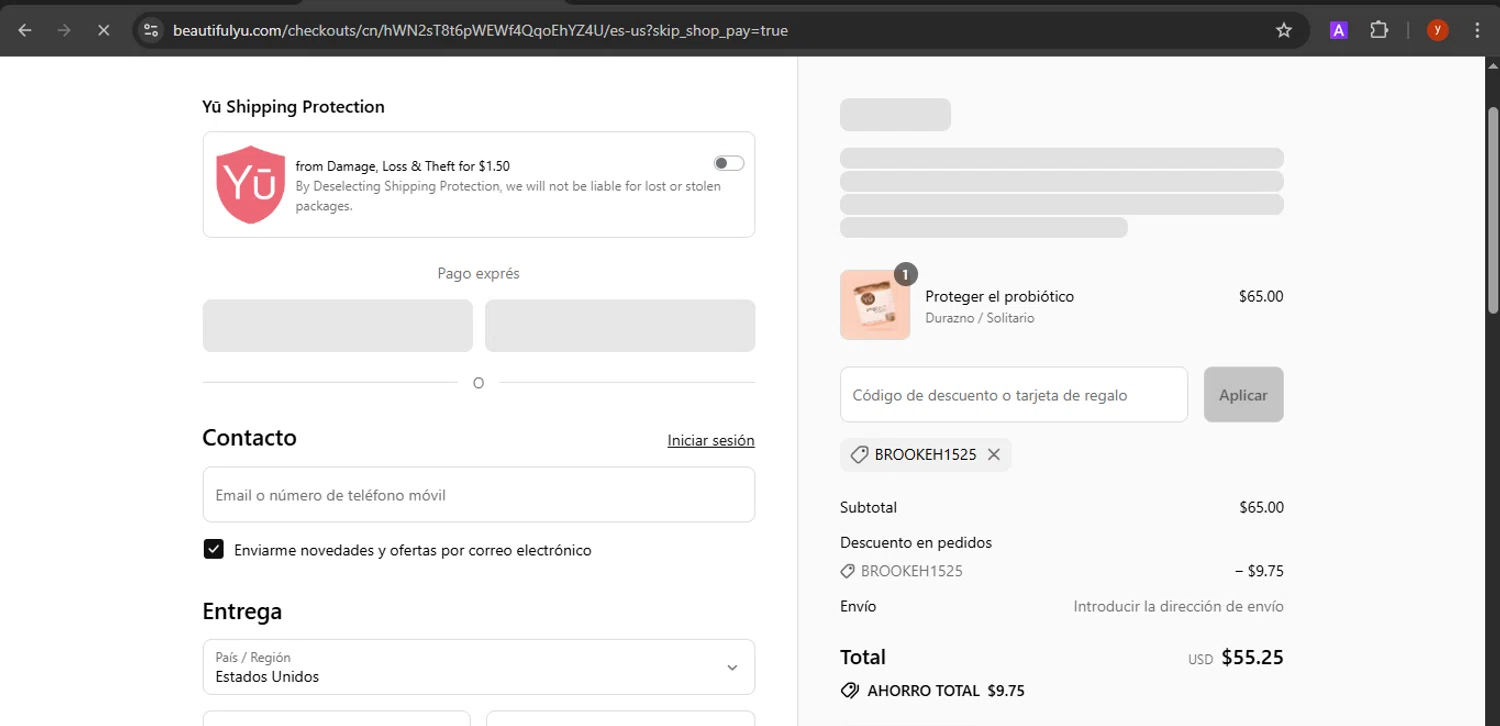Click the quantity badge on product image
Screen dimensions: 1500x726
click(x=905, y=274)
